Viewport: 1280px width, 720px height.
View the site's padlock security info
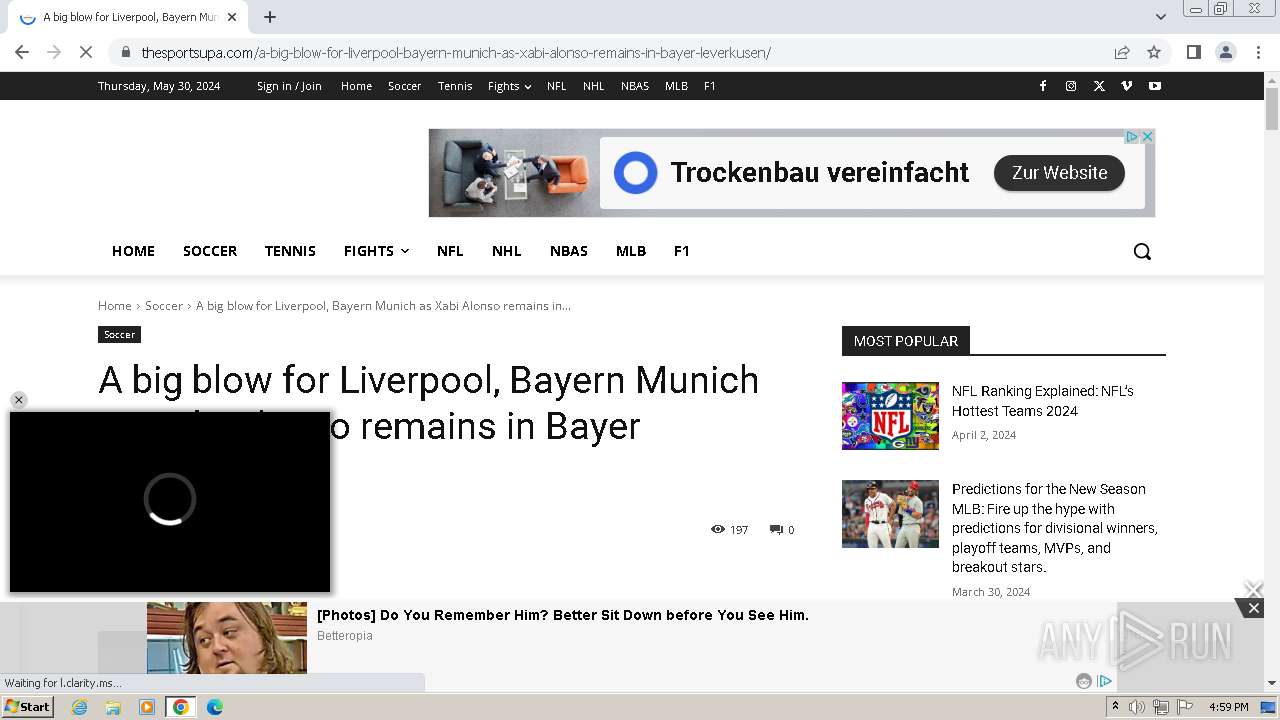[125, 52]
